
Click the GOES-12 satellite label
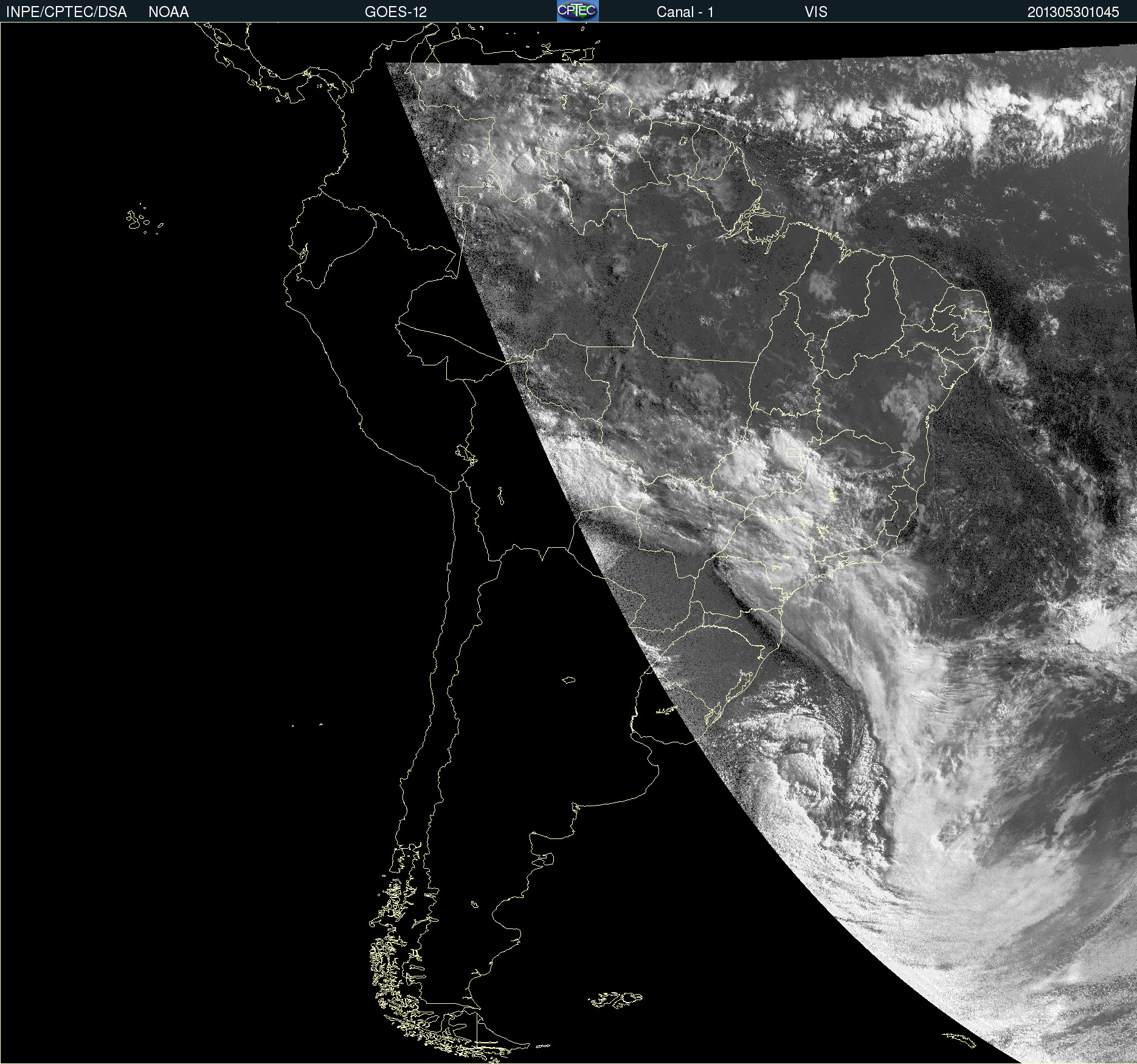coord(396,12)
